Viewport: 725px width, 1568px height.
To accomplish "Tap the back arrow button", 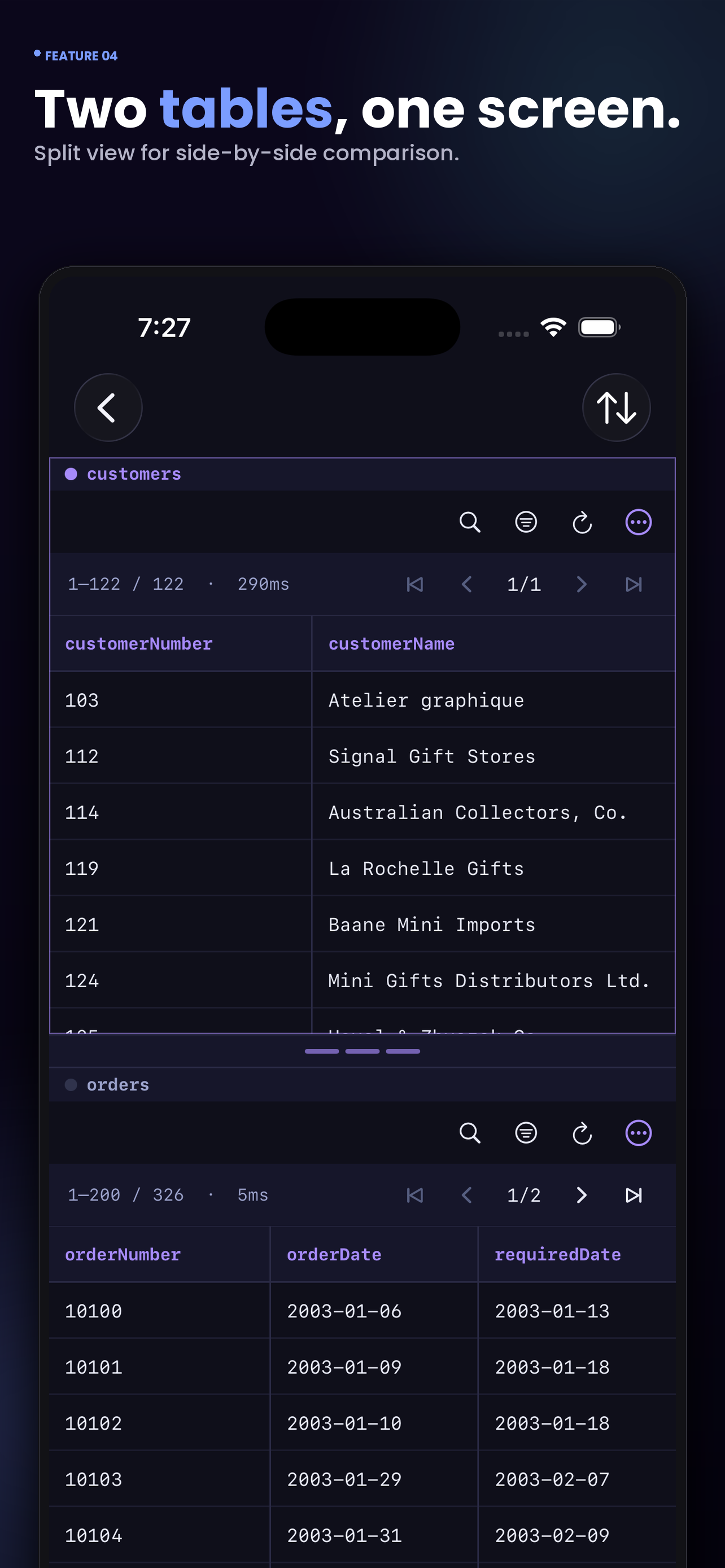I will pyautogui.click(x=108, y=407).
